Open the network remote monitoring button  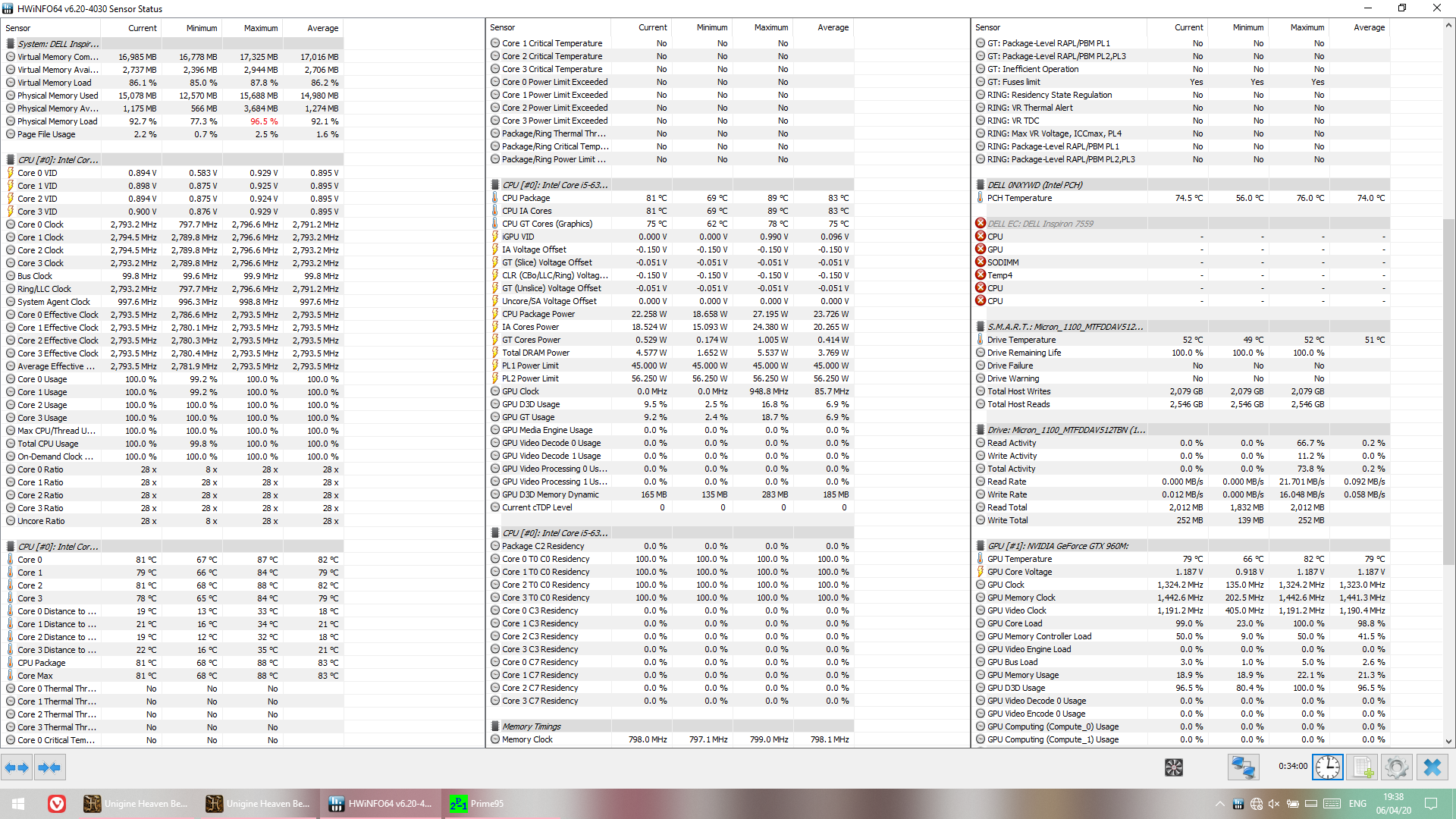1243,767
